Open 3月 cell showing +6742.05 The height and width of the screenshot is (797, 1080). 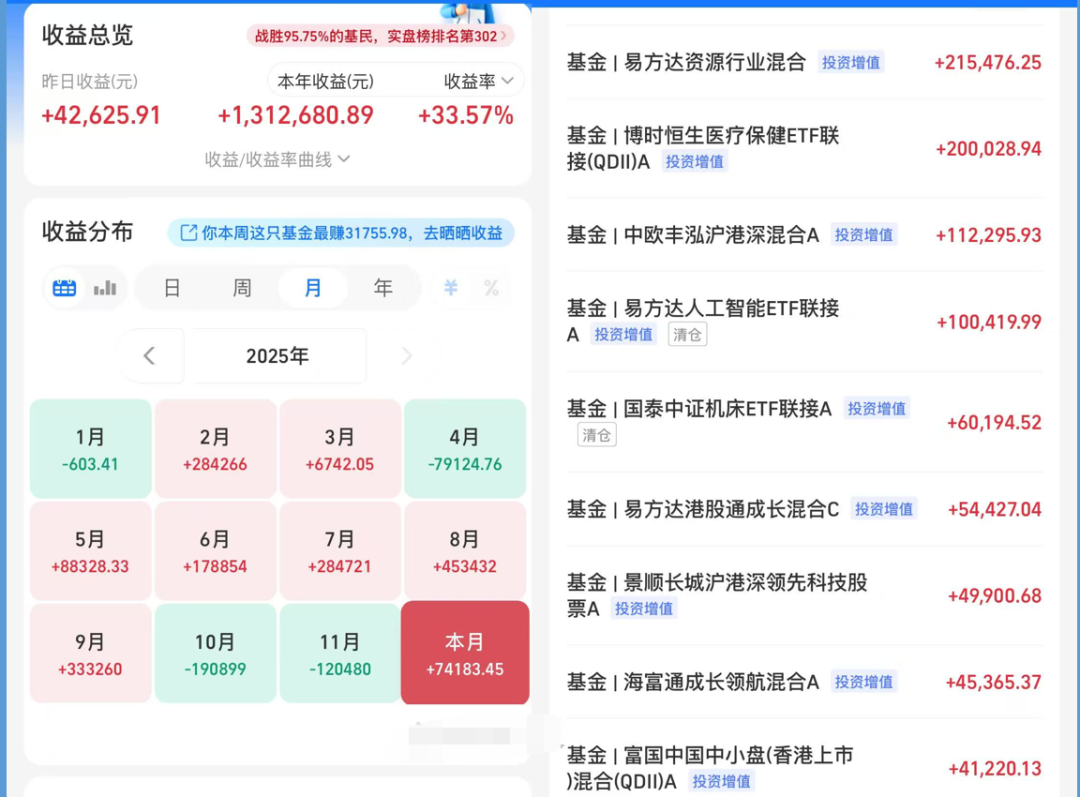[340, 448]
